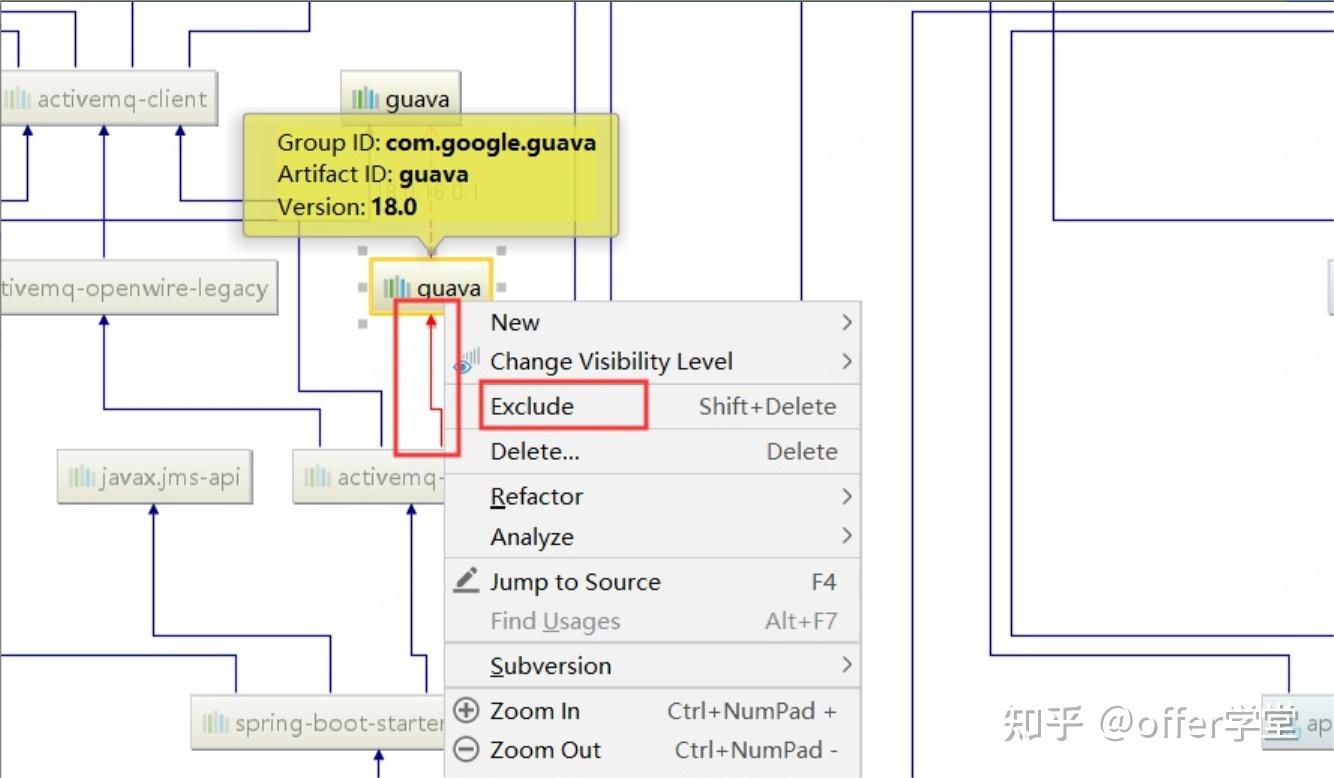Expand arrow next to Change Visibility Level
1334x778 pixels.
[847, 361]
